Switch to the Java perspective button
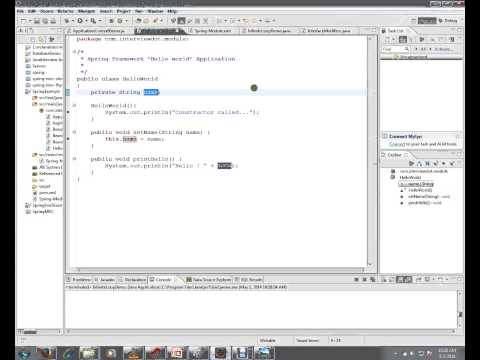This screenshot has height=360, width=480. (427, 21)
